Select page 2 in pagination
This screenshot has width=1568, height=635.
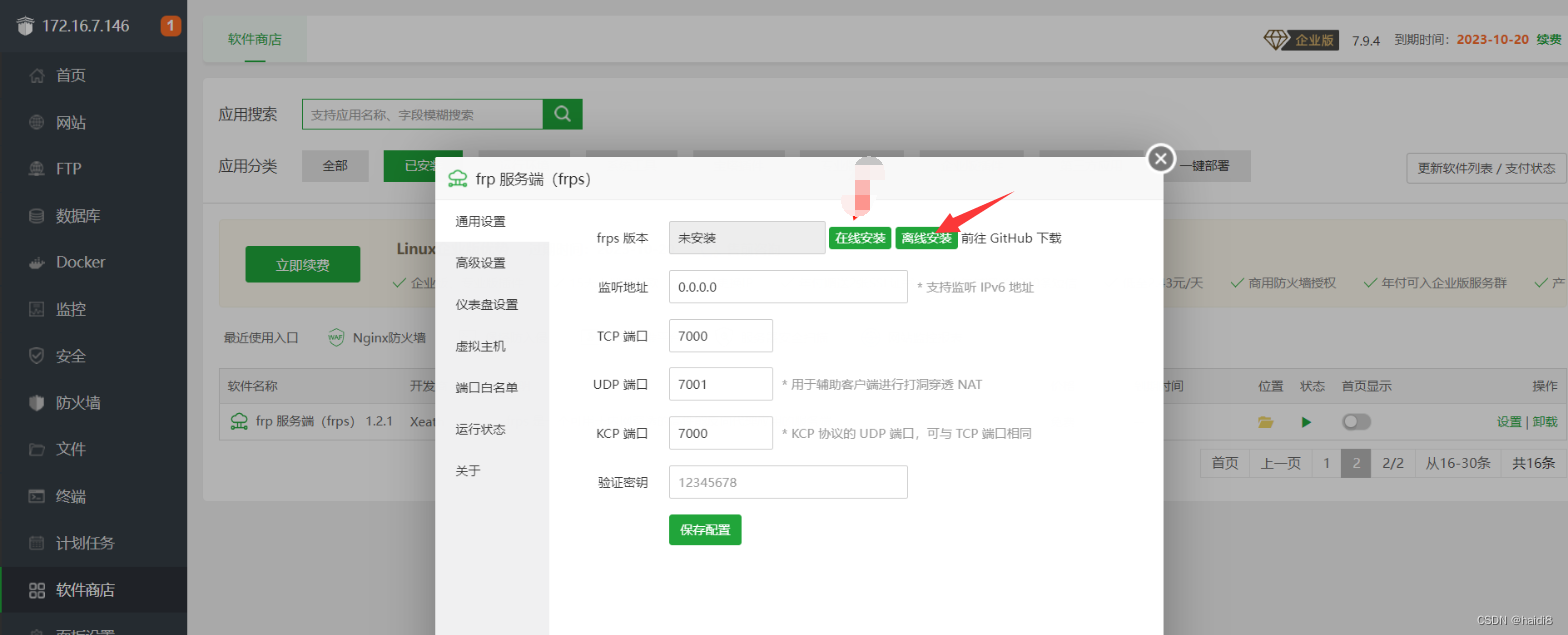pos(1356,463)
